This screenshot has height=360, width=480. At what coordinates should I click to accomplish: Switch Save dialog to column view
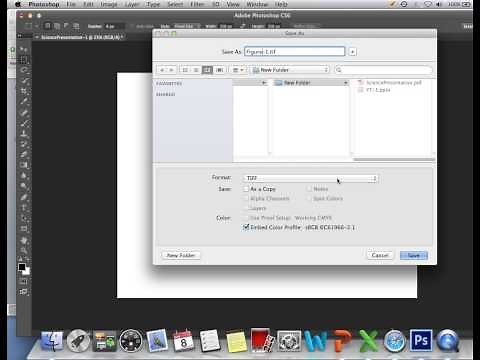[x=207, y=70]
